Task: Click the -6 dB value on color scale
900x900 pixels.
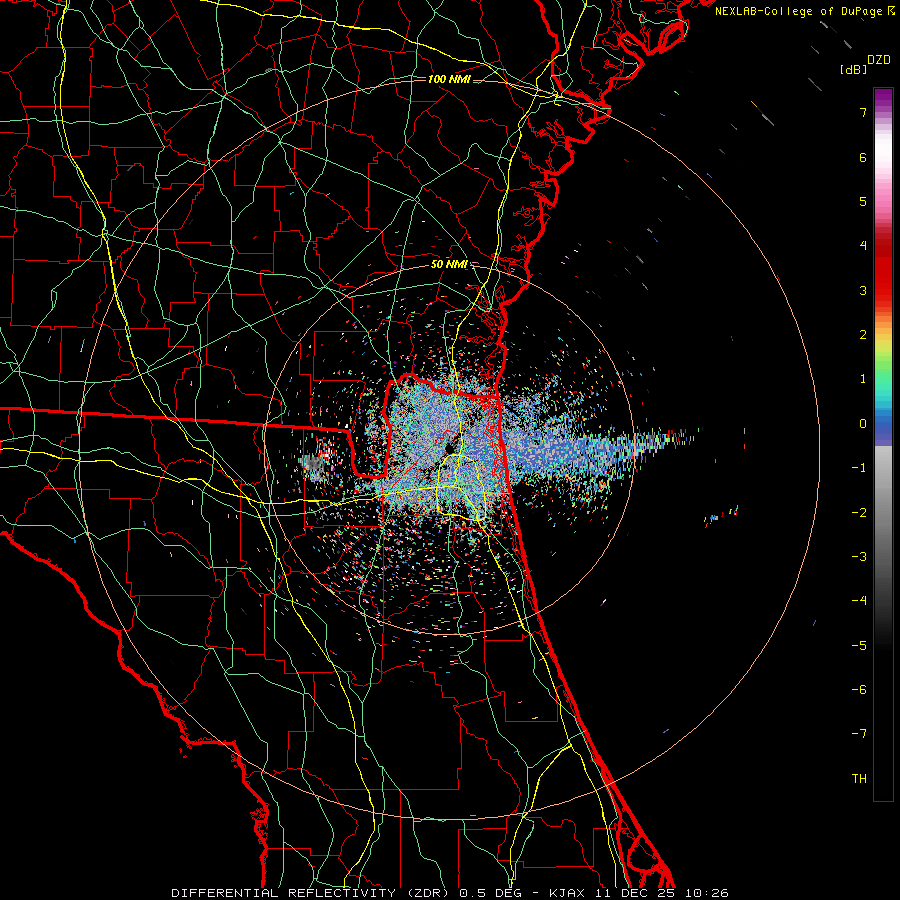Action: click(x=859, y=689)
